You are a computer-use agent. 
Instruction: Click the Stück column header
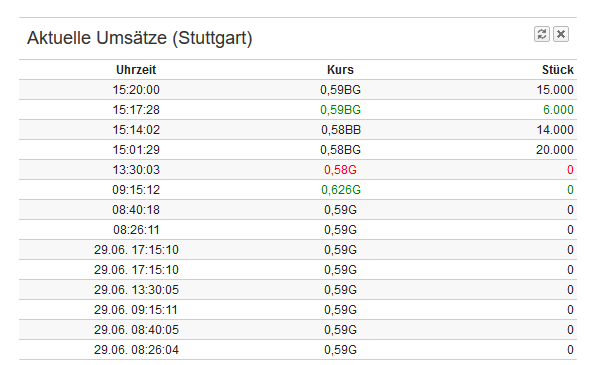click(558, 70)
